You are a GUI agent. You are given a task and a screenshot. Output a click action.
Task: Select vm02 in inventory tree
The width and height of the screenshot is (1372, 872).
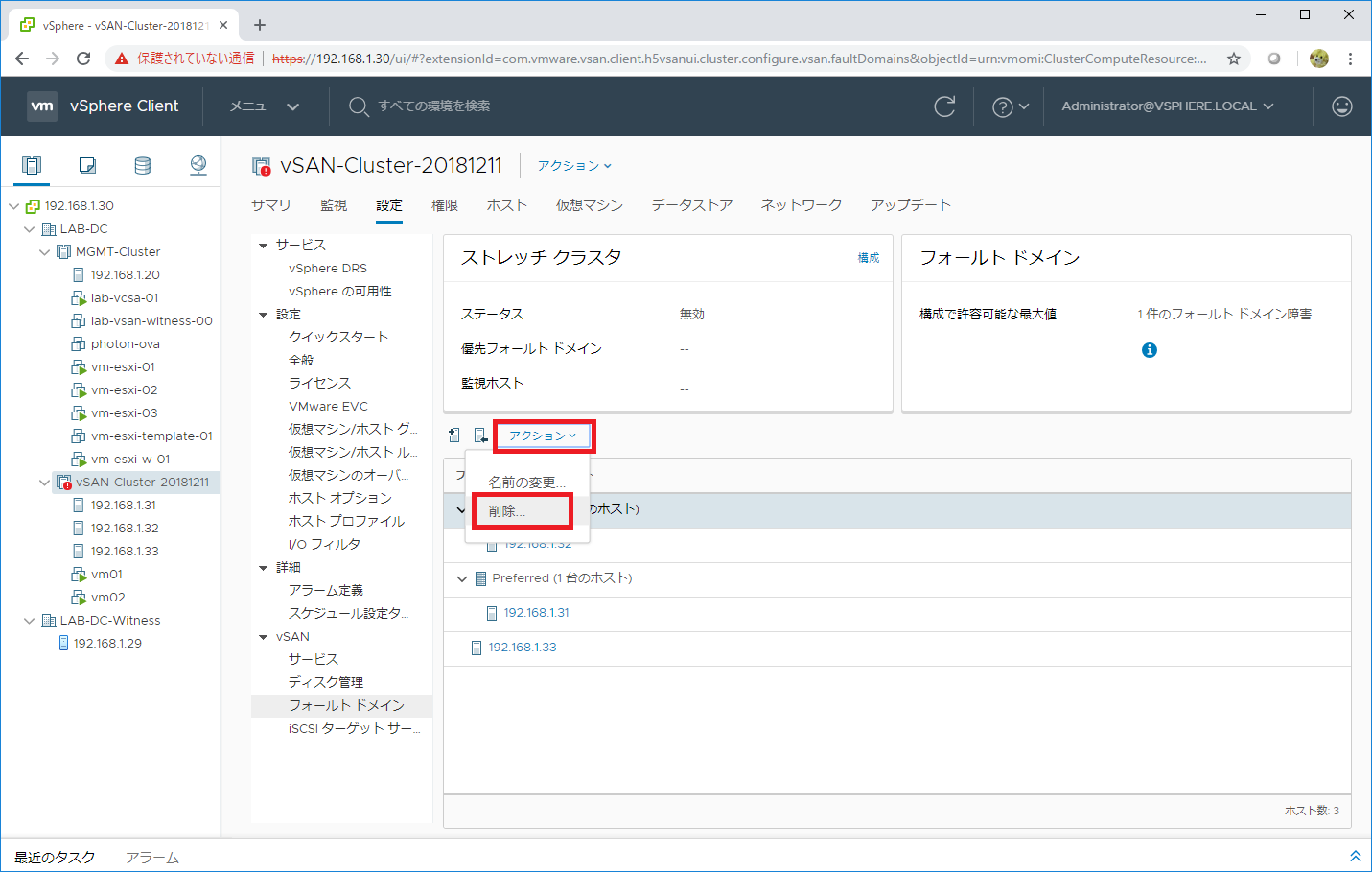click(x=108, y=598)
